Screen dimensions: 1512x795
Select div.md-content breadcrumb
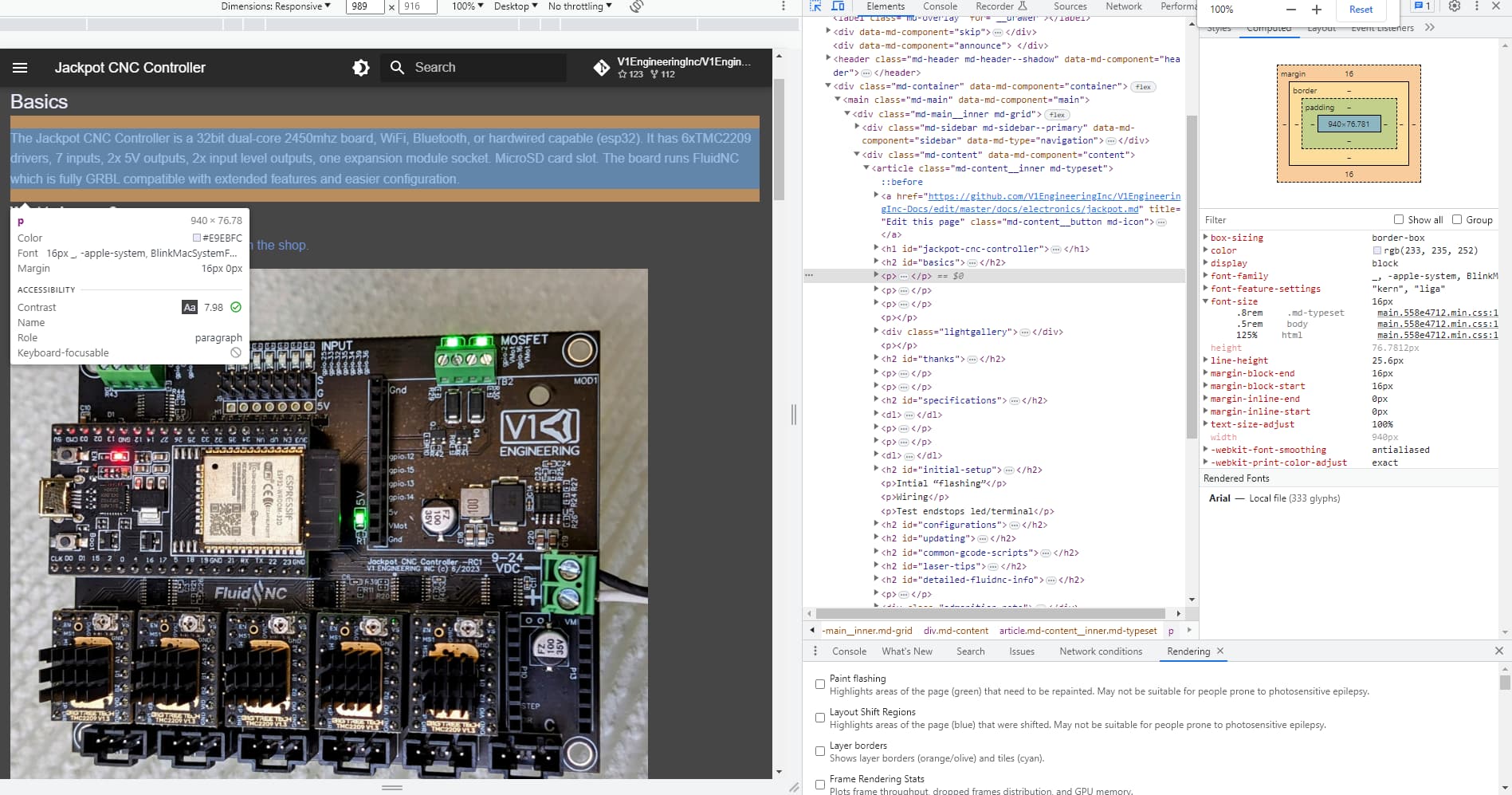(956, 631)
